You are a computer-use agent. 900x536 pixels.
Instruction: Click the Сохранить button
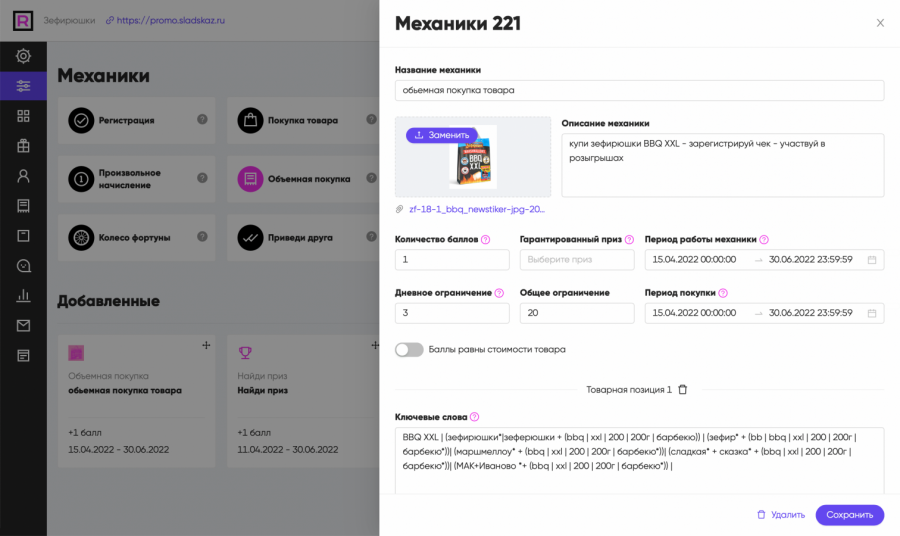(x=849, y=515)
